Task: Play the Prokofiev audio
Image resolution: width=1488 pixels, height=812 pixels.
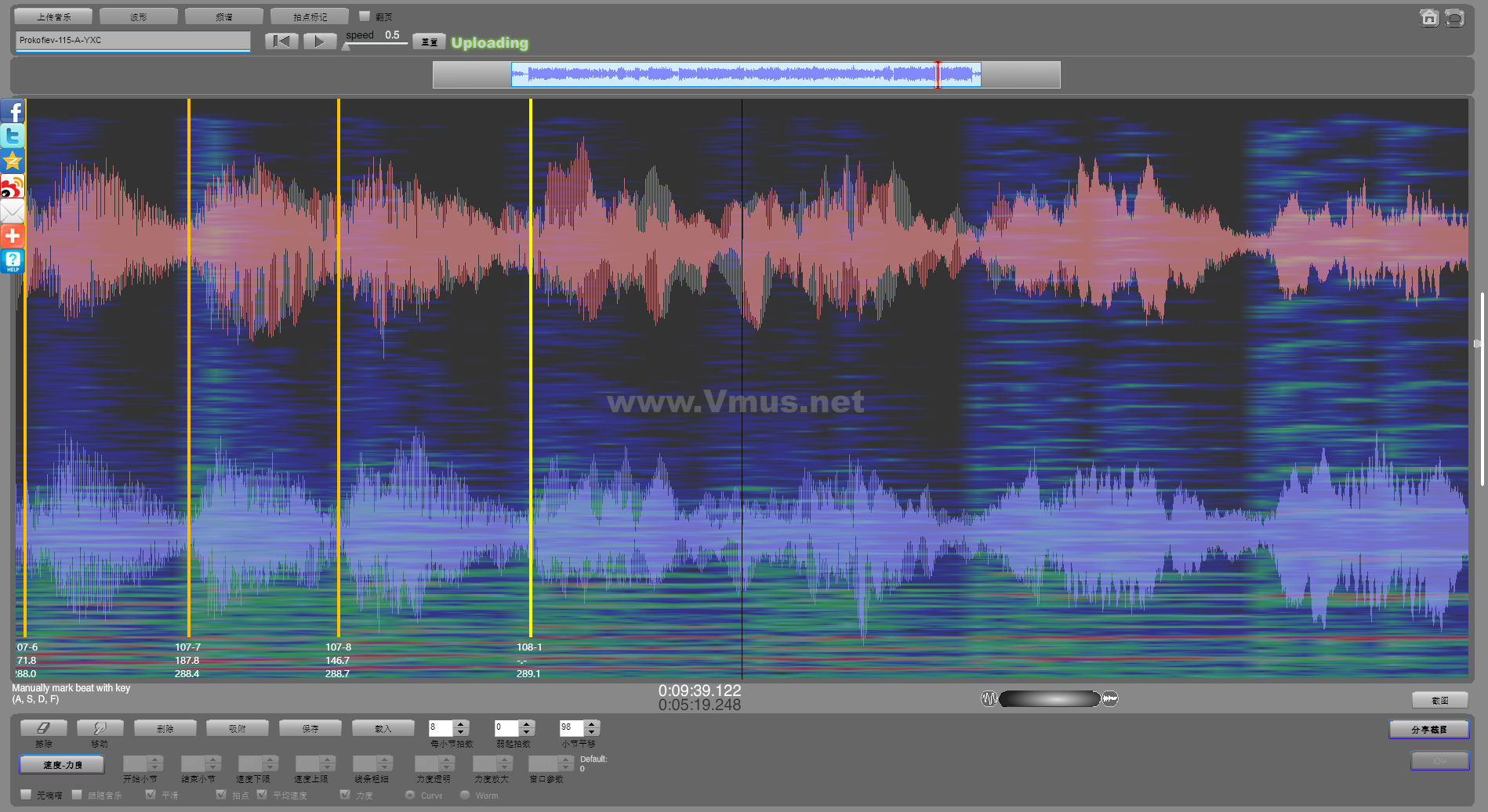Action: tap(319, 42)
